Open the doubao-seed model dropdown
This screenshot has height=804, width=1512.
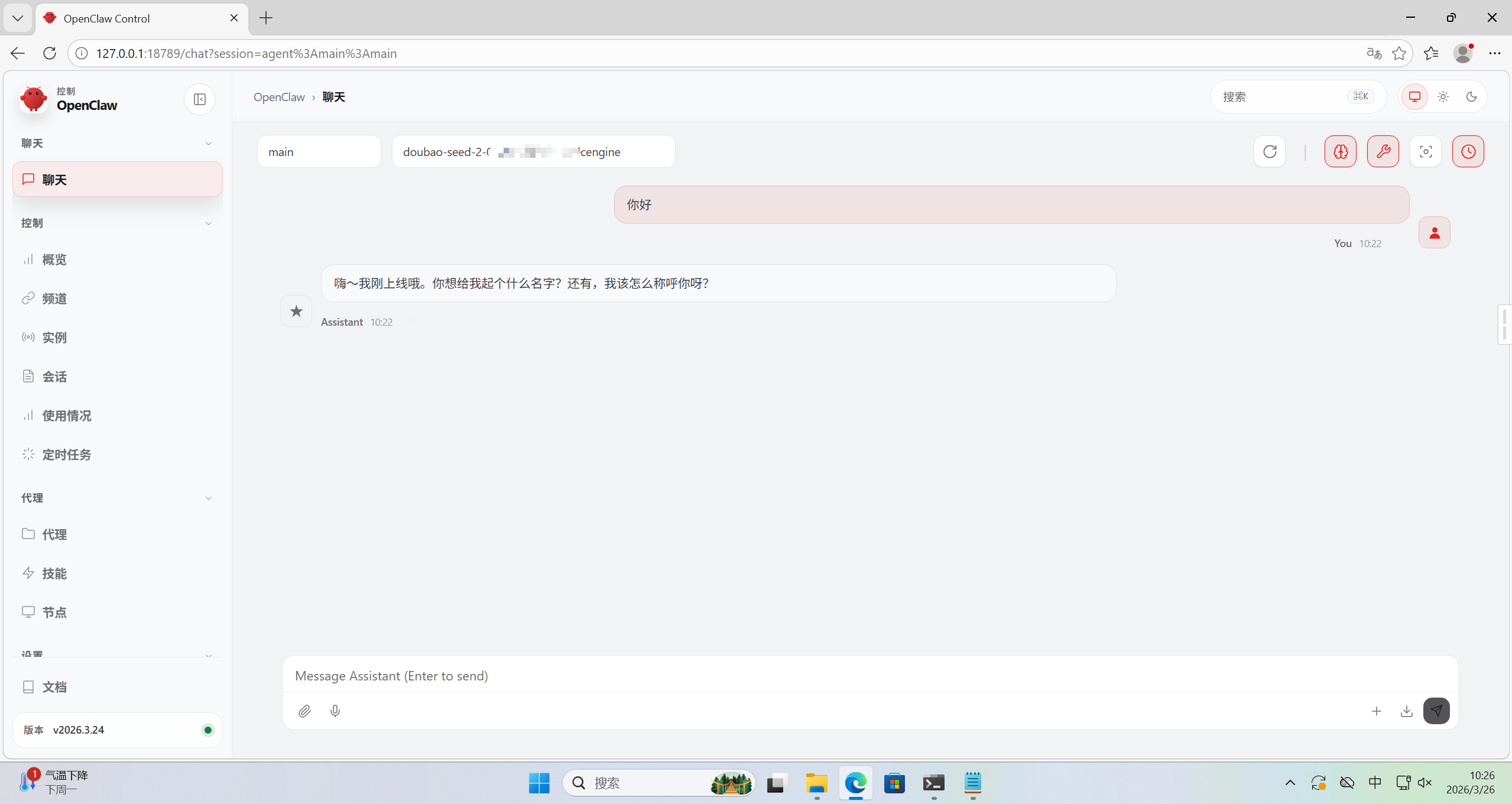[533, 152]
